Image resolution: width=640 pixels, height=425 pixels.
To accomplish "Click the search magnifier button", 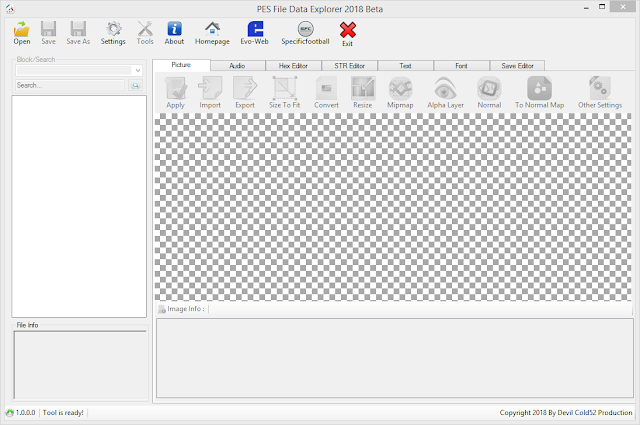I will [136, 85].
